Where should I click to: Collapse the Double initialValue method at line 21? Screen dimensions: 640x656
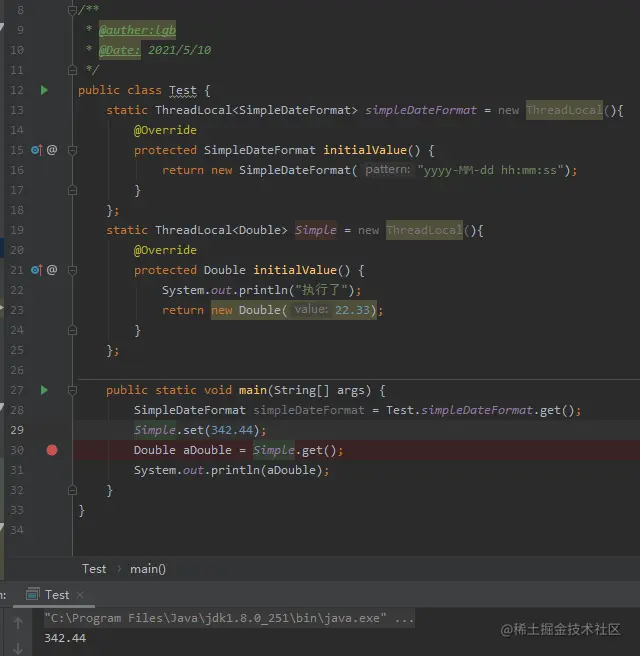coord(72,270)
